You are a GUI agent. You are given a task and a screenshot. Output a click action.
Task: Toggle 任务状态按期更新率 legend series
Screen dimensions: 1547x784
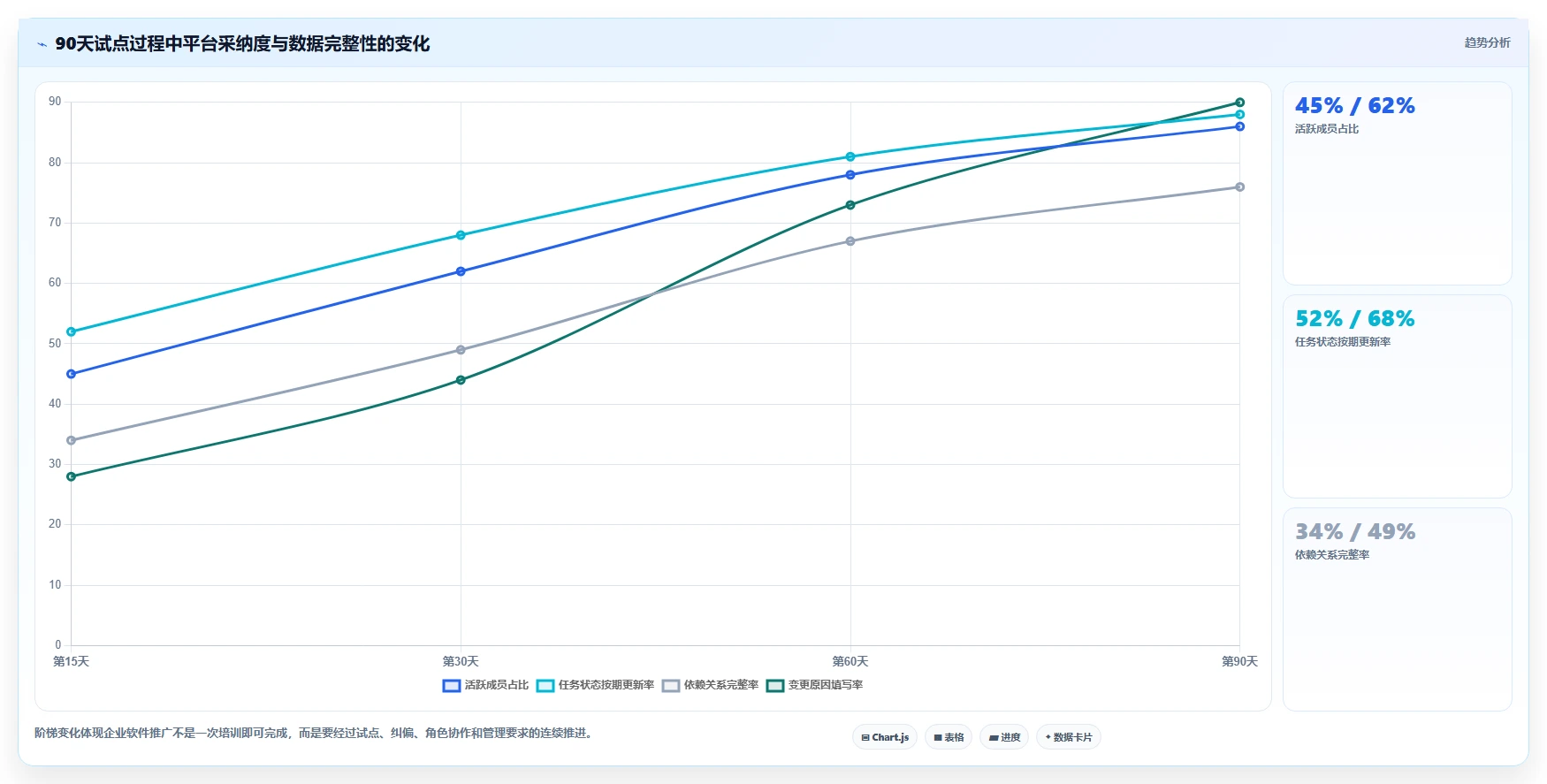coord(595,685)
